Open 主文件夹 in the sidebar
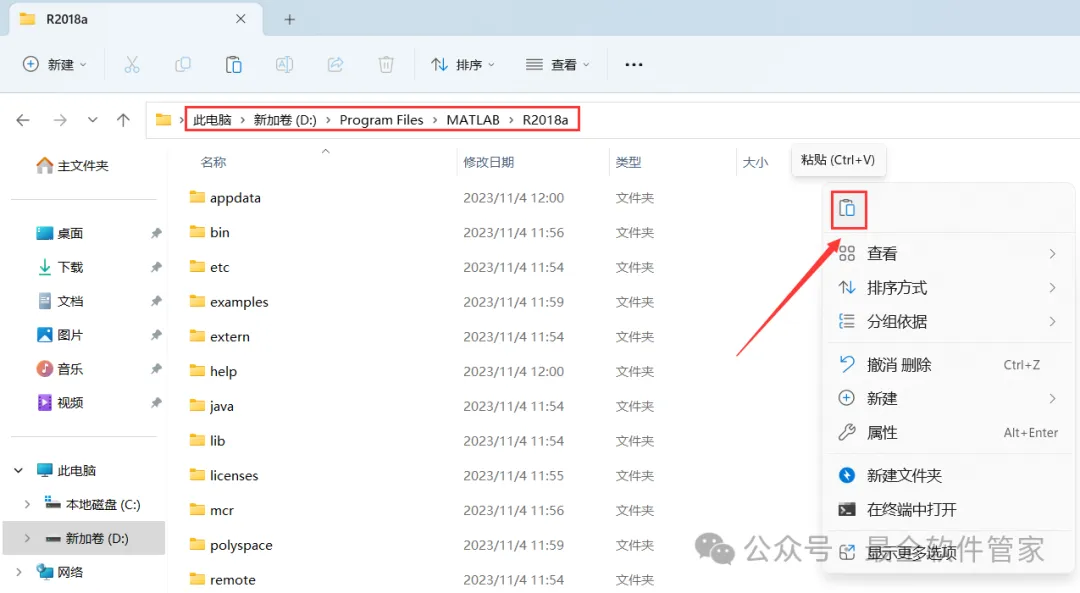This screenshot has height=593, width=1080. pos(73,165)
